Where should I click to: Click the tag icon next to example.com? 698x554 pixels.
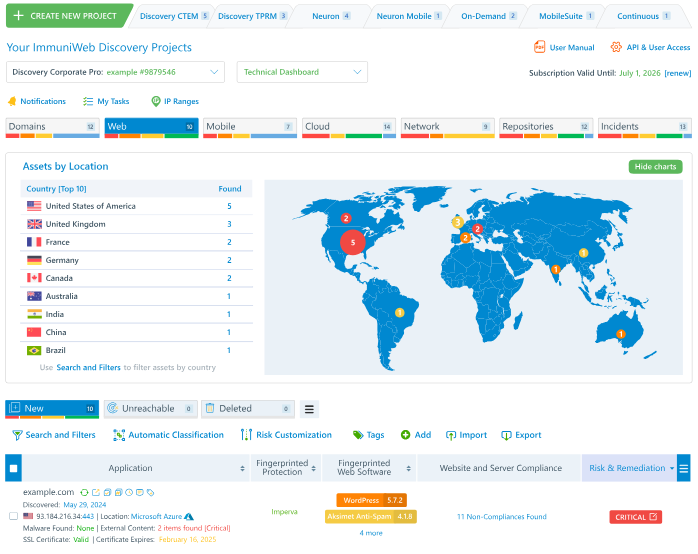[150, 493]
